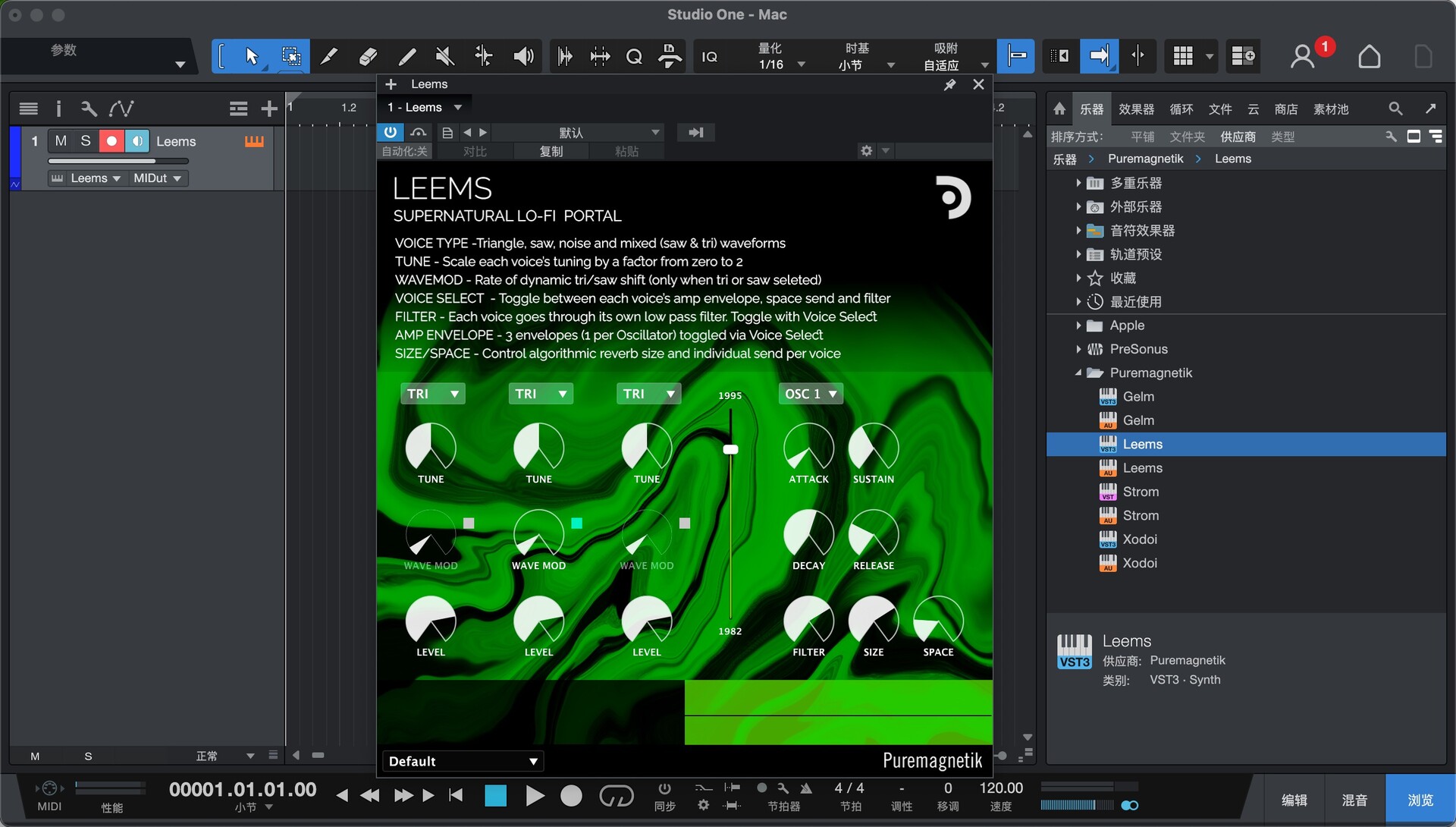Open the Start page home icon
Viewport: 1456px width, 827px height.
click(x=1369, y=56)
